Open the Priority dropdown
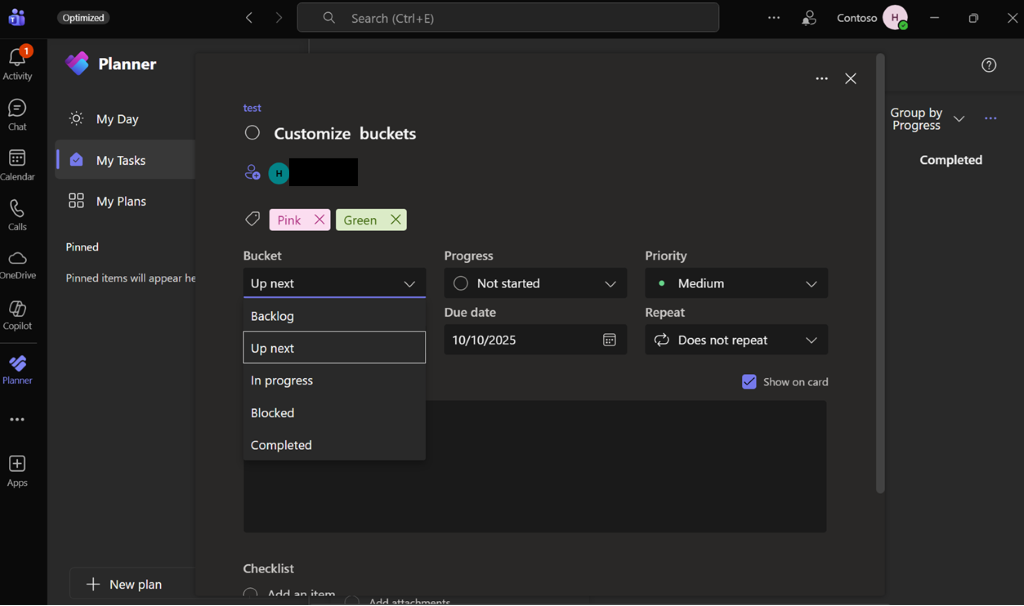The width and height of the screenshot is (1024, 606). point(737,283)
